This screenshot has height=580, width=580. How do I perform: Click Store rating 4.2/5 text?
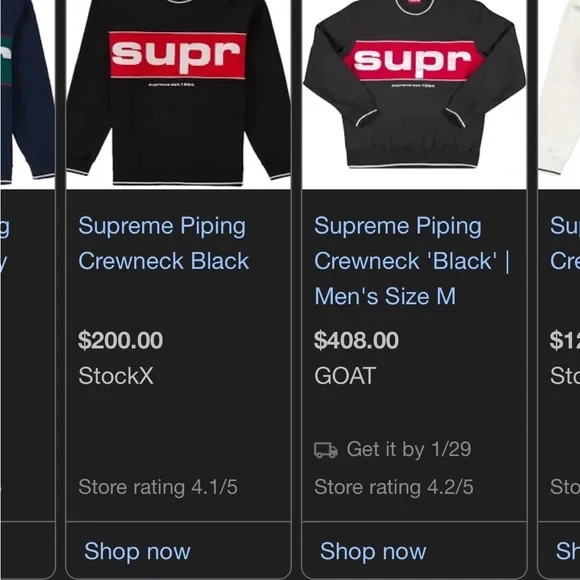[394, 487]
